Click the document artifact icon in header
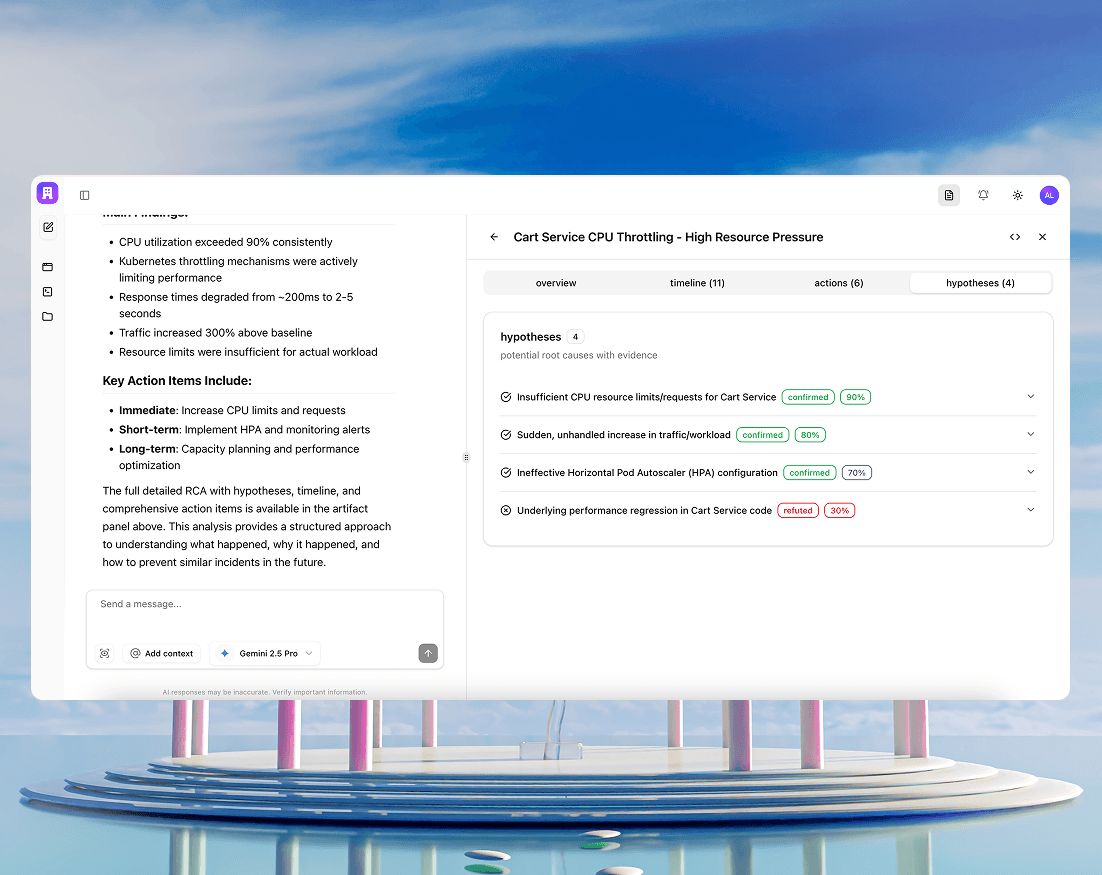This screenshot has width=1102, height=875. pos(948,195)
